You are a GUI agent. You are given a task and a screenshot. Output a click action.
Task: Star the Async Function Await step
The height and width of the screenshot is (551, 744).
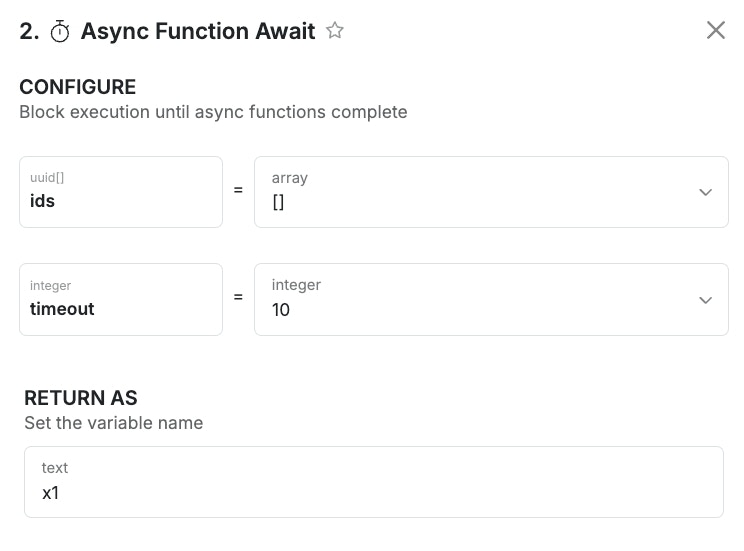pos(335,31)
